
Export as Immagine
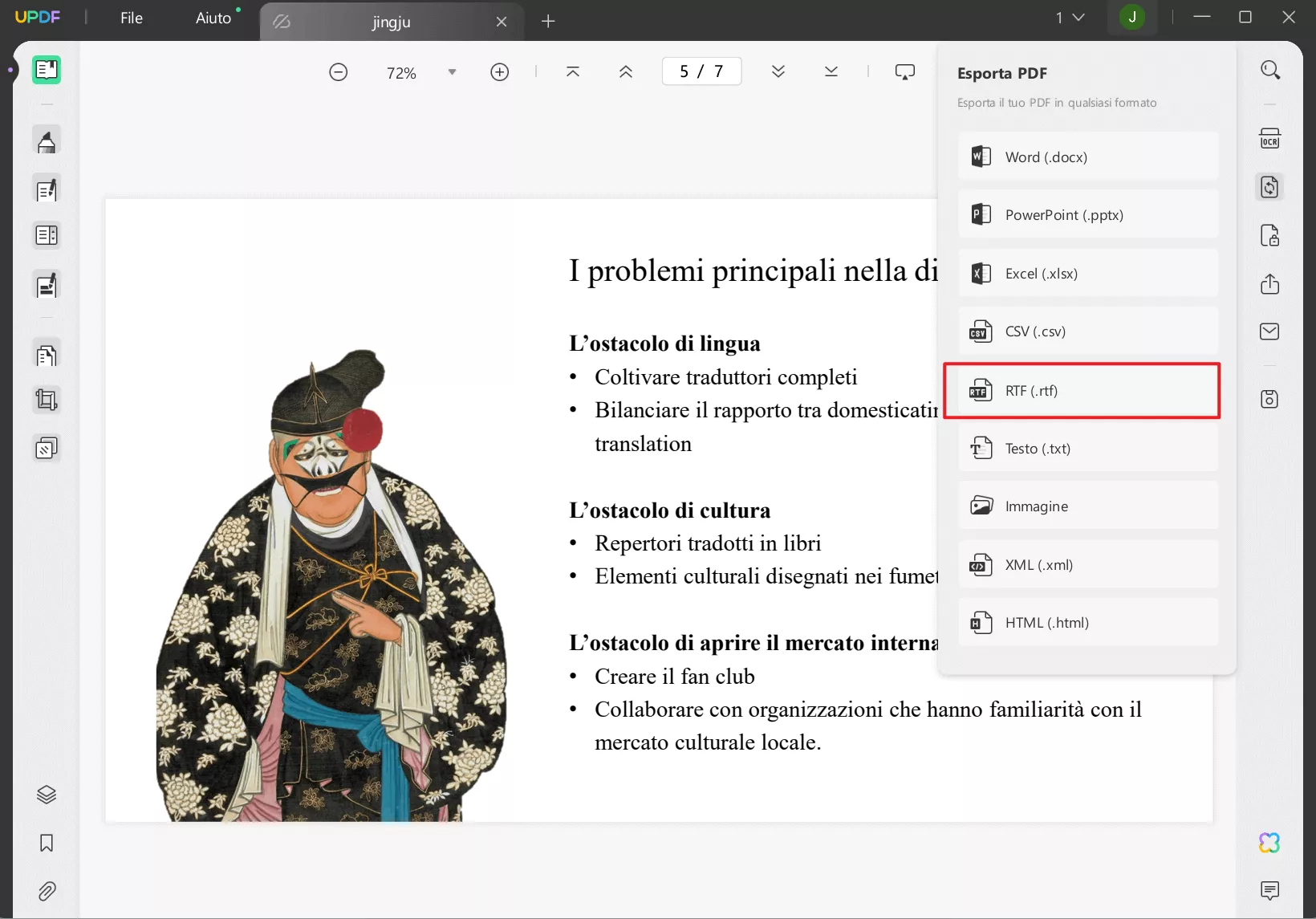click(1088, 506)
